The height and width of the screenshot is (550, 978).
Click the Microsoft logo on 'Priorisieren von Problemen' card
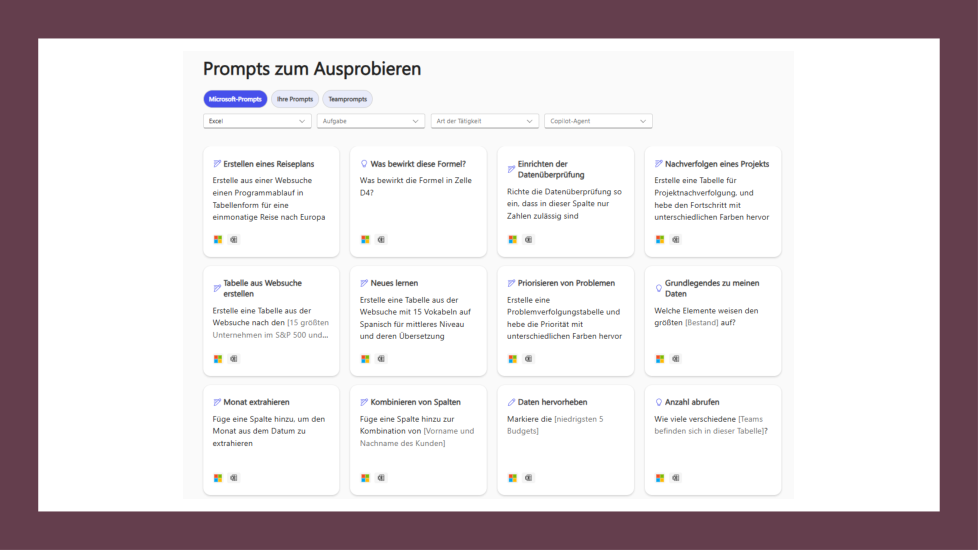513,359
